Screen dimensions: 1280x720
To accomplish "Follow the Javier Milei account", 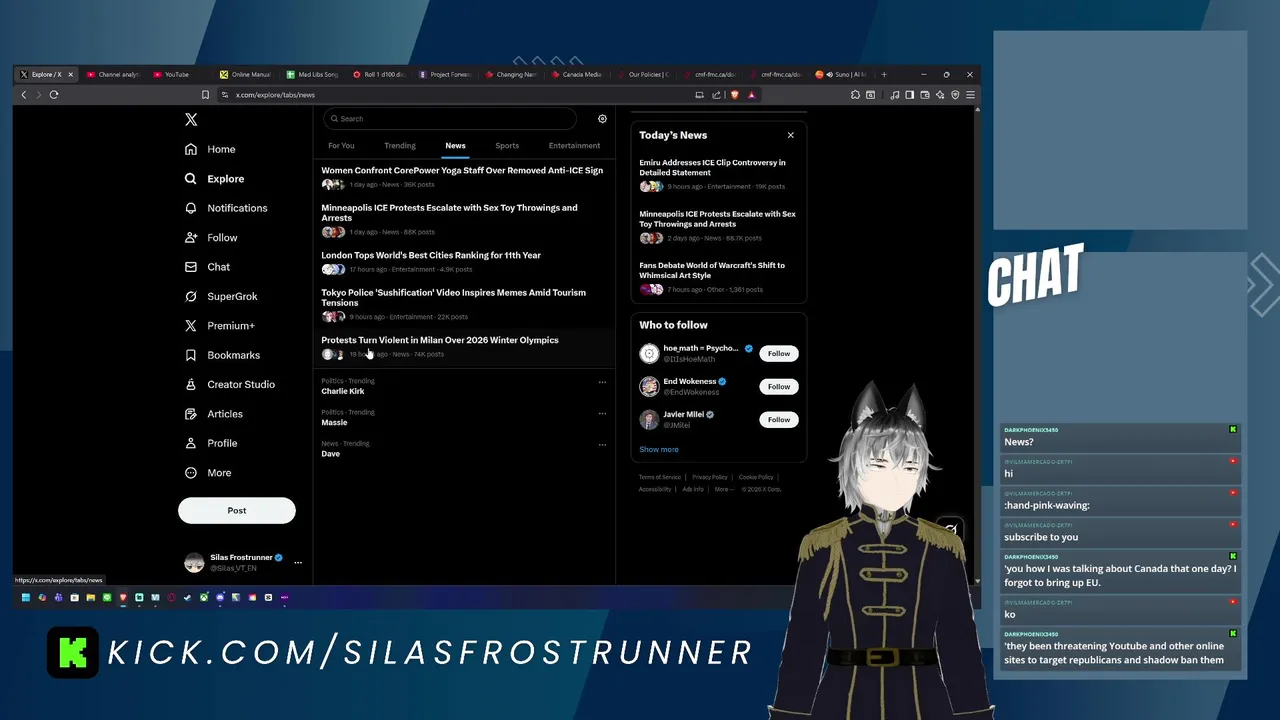I will [x=779, y=420].
